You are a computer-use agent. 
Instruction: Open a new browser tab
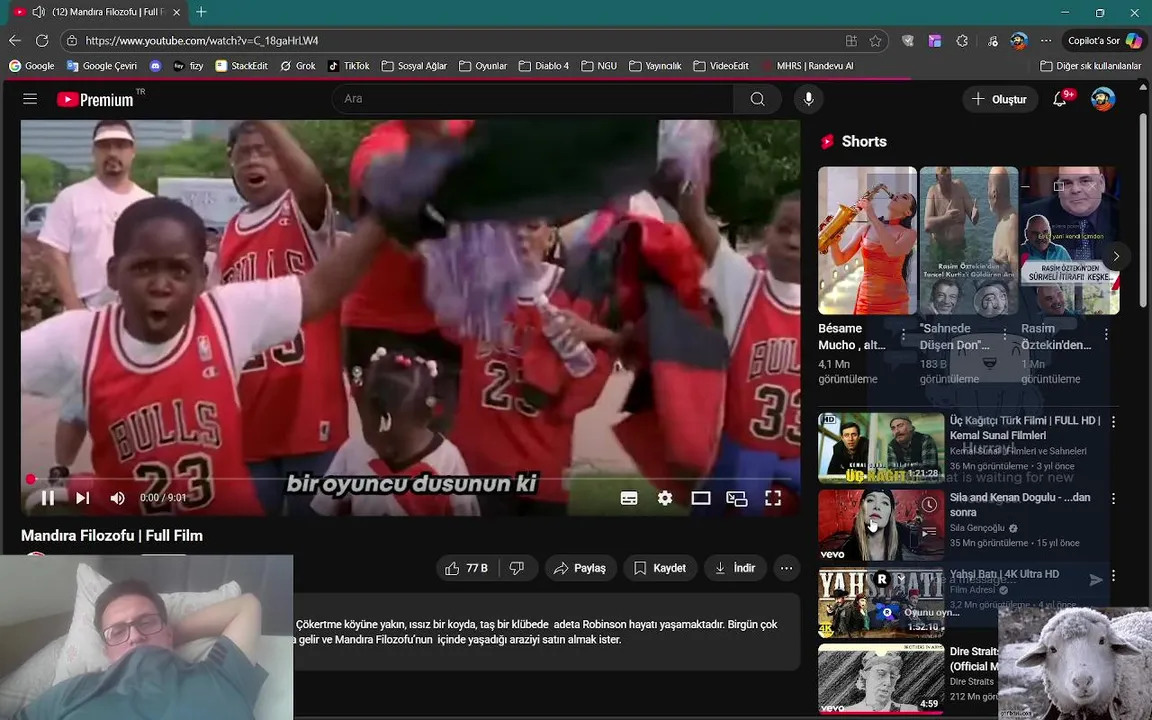click(201, 12)
